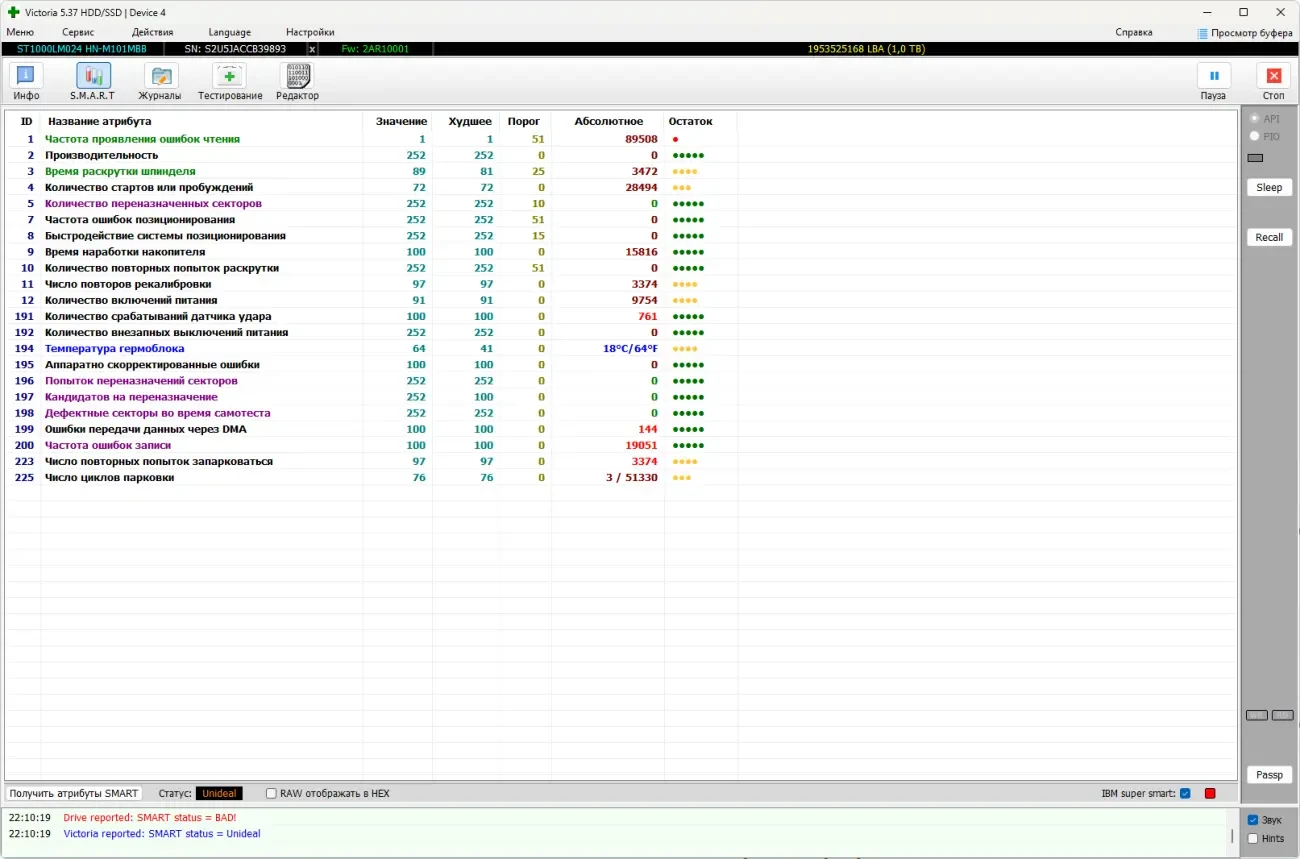The width and height of the screenshot is (1300, 859).
Task: Open the Language menu
Action: [229, 32]
